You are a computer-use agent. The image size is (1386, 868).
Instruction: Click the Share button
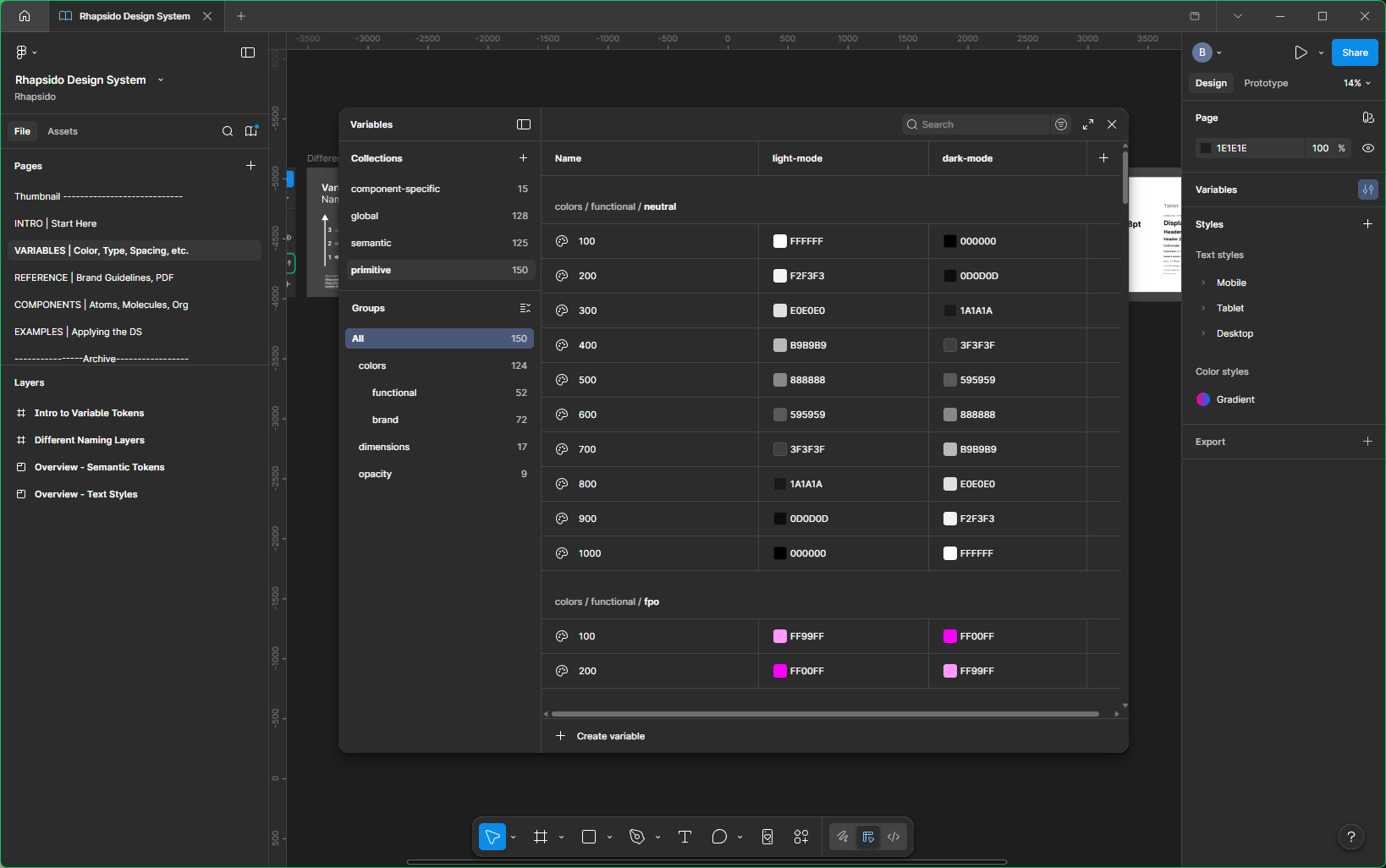coord(1354,52)
